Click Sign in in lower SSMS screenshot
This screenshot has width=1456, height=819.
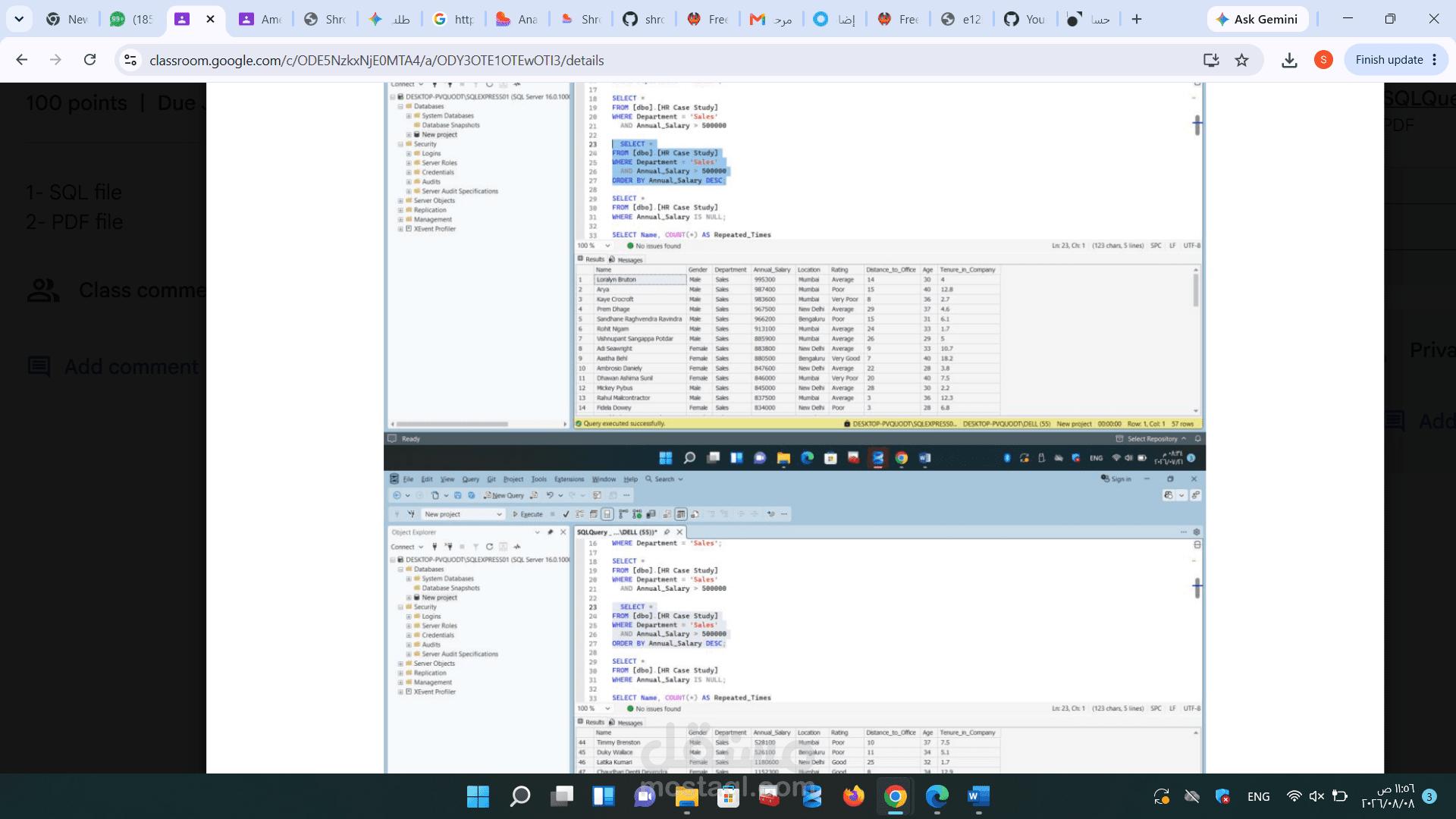click(x=1116, y=479)
